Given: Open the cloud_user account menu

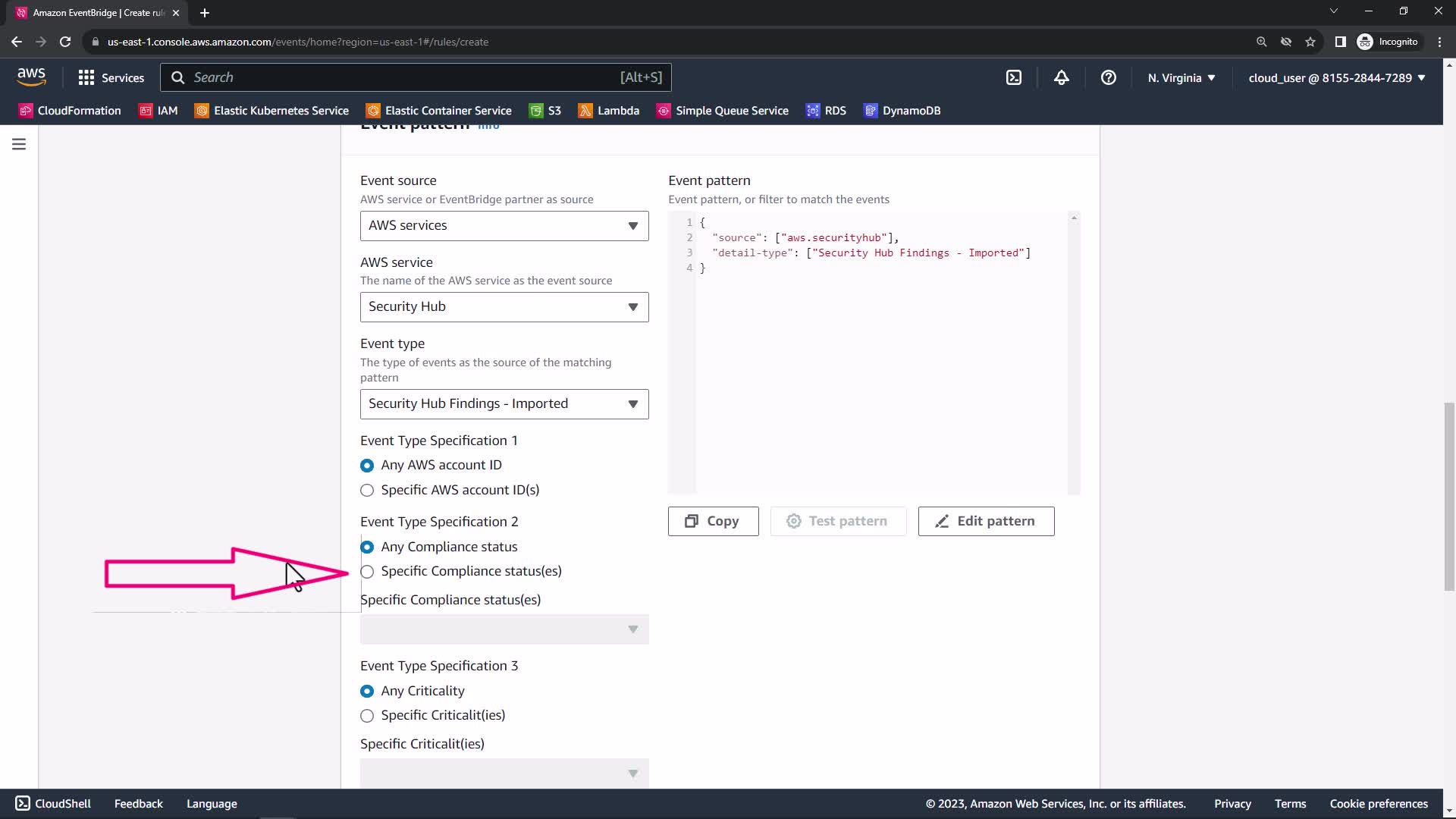Looking at the screenshot, I should 1336,77.
